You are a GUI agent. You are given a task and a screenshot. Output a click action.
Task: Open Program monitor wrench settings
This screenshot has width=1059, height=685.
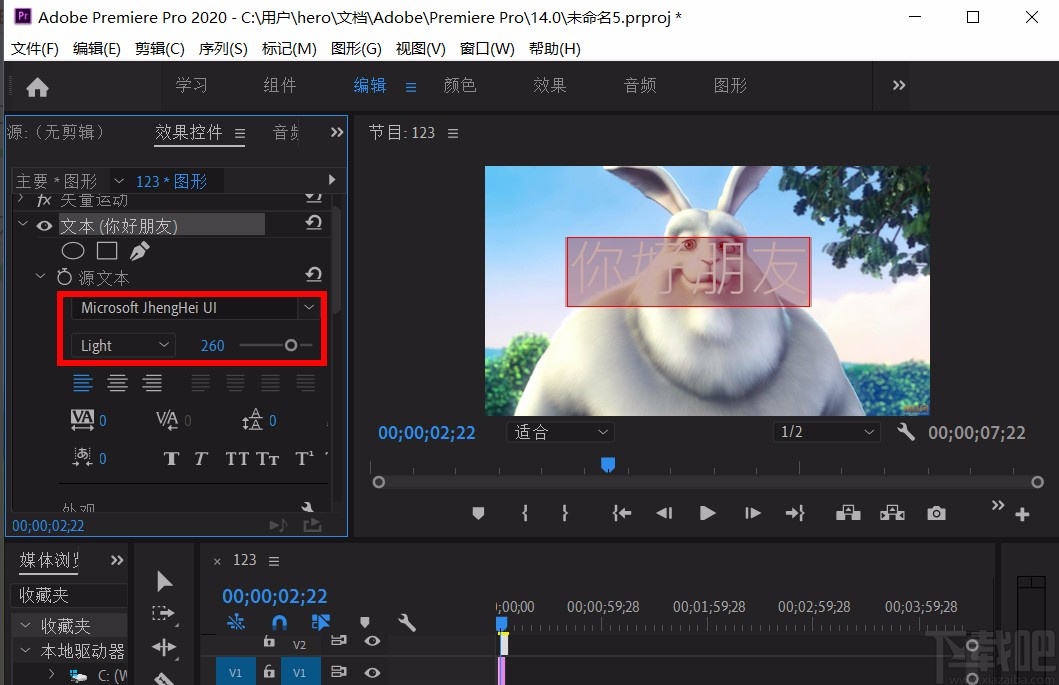[x=905, y=432]
